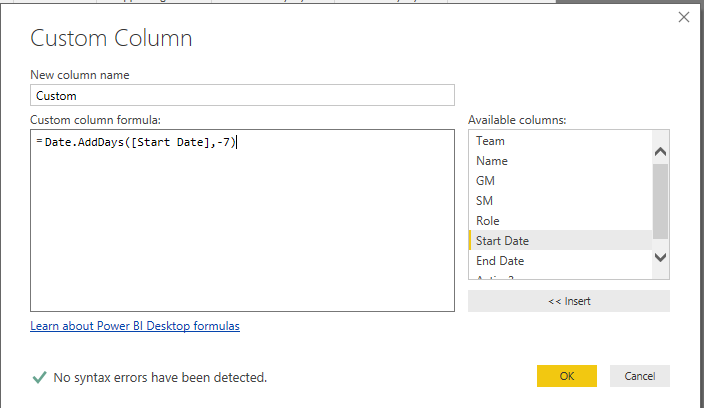
Task: Select Name in Available columns
Action: 560,161
